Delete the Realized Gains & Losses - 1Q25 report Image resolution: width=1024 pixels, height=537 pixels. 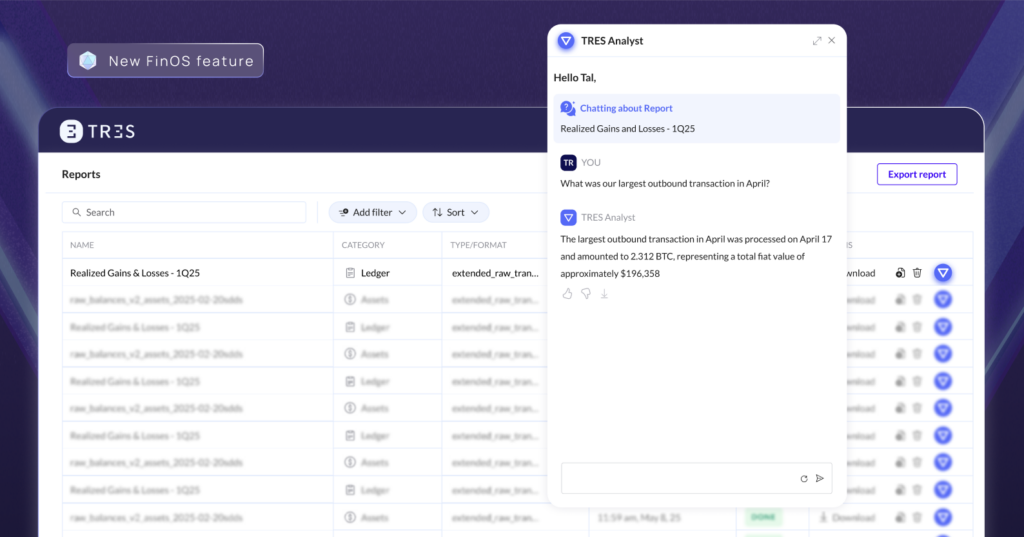(x=917, y=273)
